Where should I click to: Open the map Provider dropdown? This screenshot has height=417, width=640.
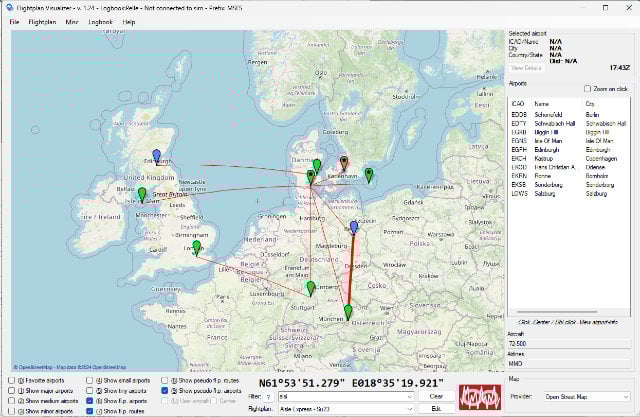[x=625, y=397]
